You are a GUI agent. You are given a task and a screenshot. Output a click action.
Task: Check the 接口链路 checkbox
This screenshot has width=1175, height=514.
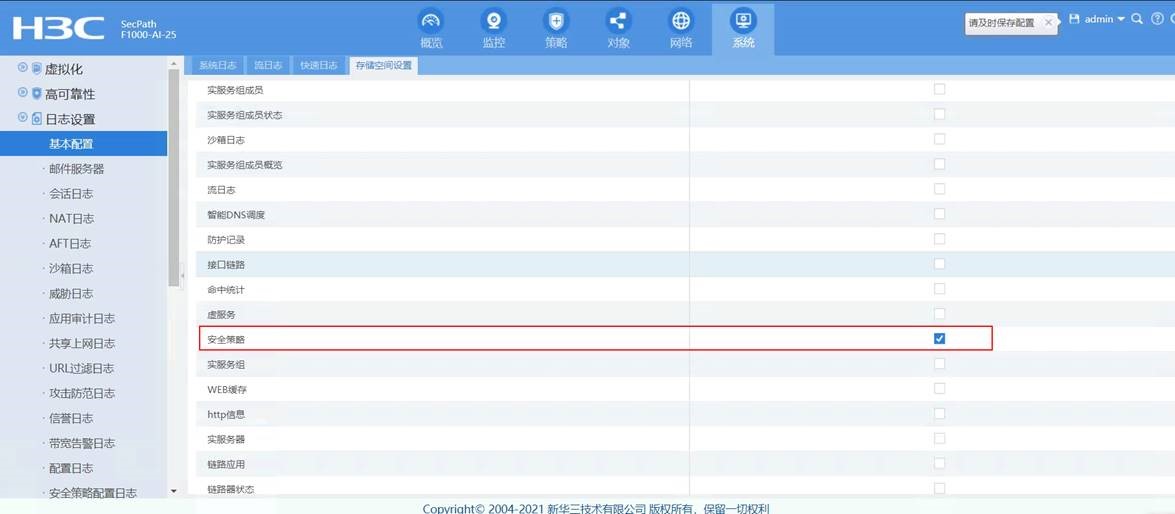click(x=939, y=264)
